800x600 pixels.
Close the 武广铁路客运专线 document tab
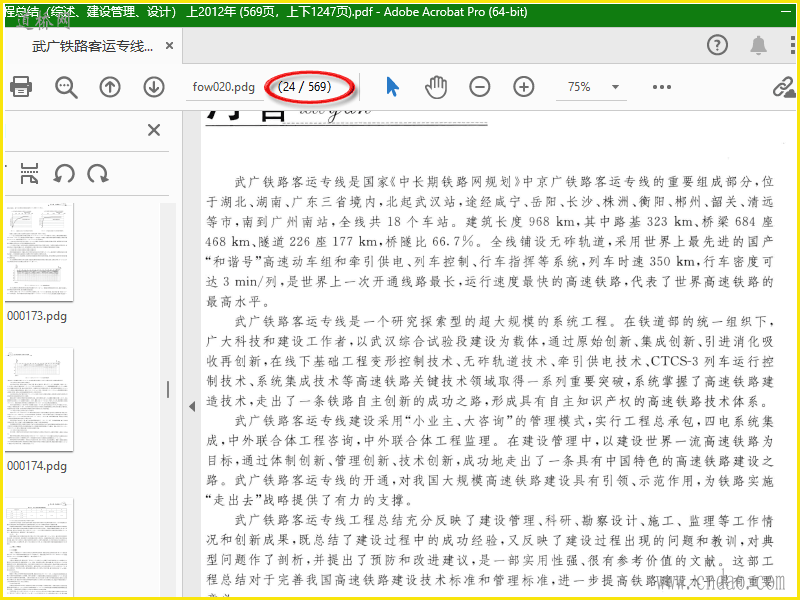(x=169, y=46)
